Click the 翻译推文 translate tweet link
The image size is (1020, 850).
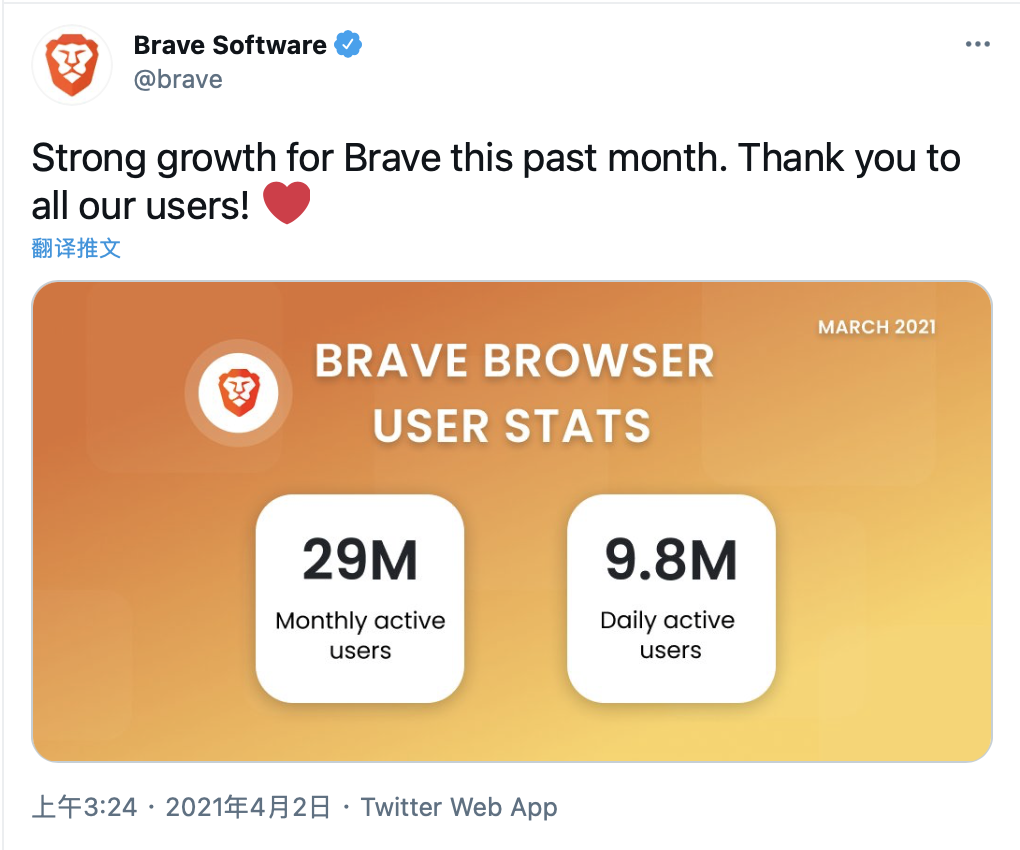[x=76, y=248]
